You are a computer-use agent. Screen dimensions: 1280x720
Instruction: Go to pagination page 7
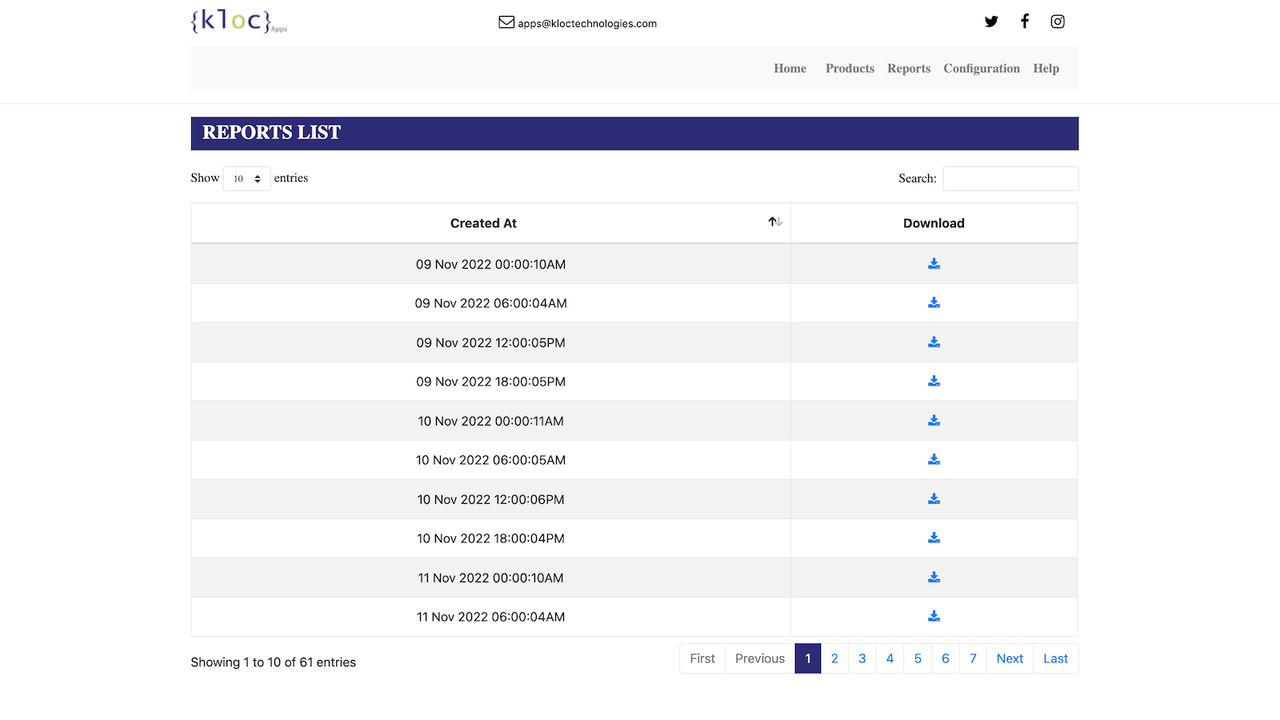click(973, 658)
